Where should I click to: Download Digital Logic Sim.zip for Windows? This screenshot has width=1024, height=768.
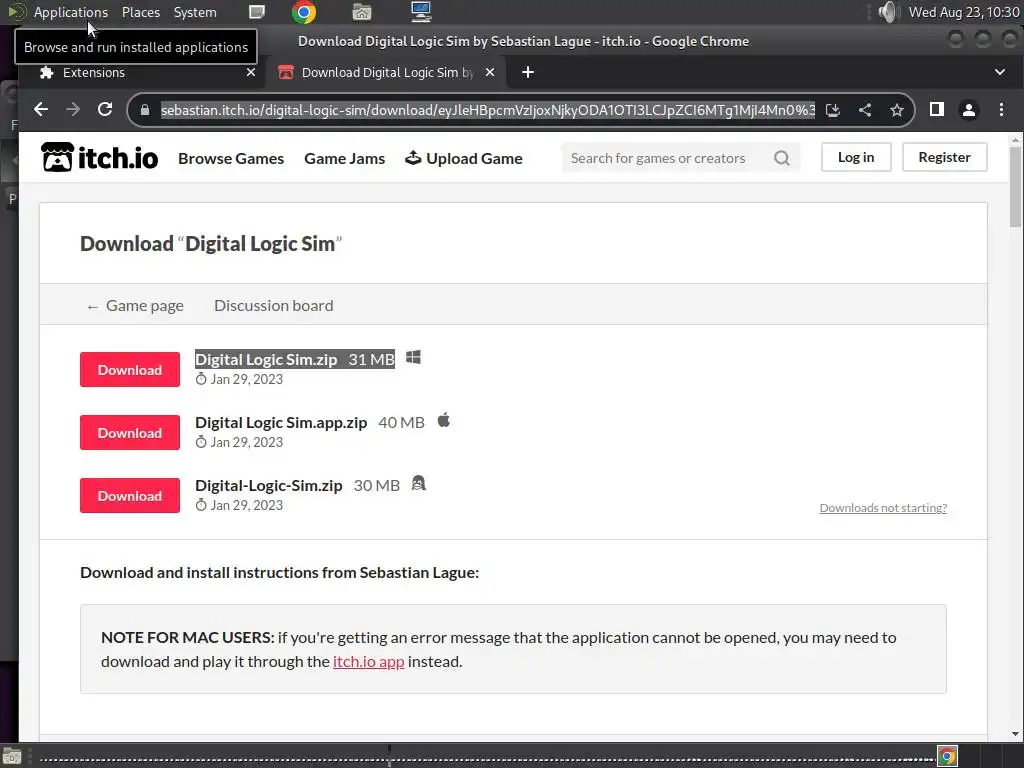point(130,370)
